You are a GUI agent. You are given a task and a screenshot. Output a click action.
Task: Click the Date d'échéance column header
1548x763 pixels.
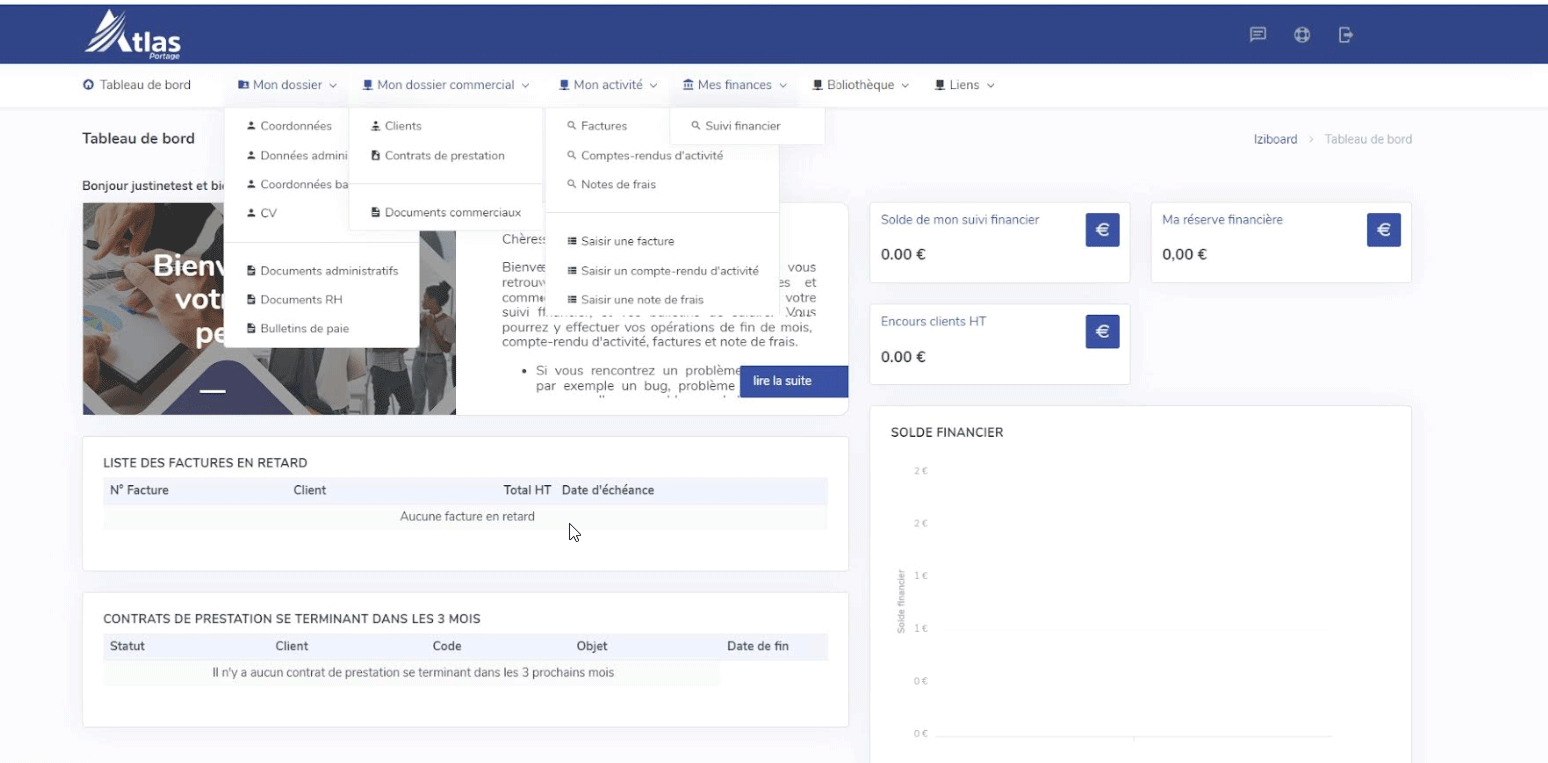(x=608, y=490)
